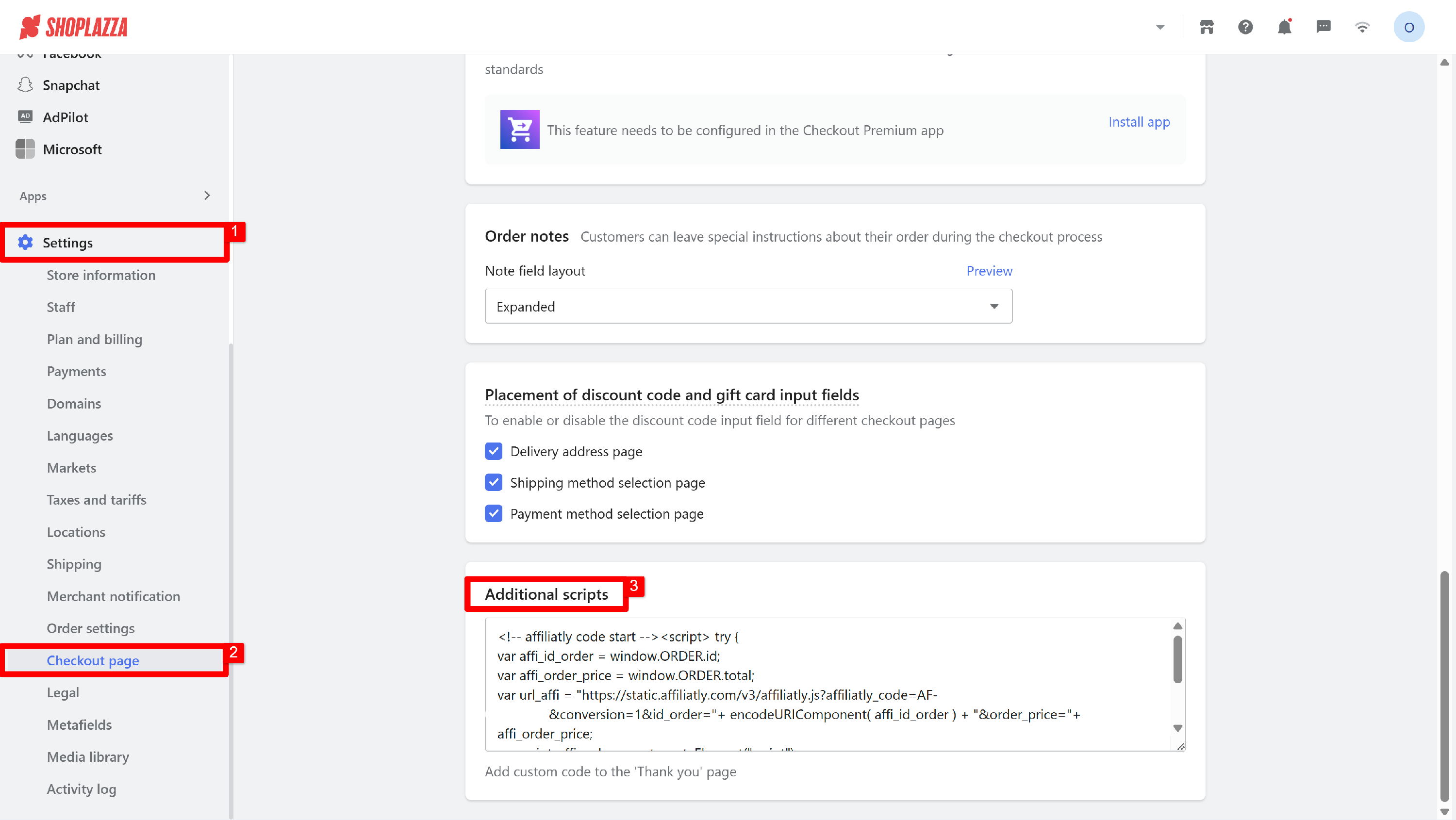Screen dimensions: 1456x820
Task: Open the storefront icon in header
Action: 1206,27
